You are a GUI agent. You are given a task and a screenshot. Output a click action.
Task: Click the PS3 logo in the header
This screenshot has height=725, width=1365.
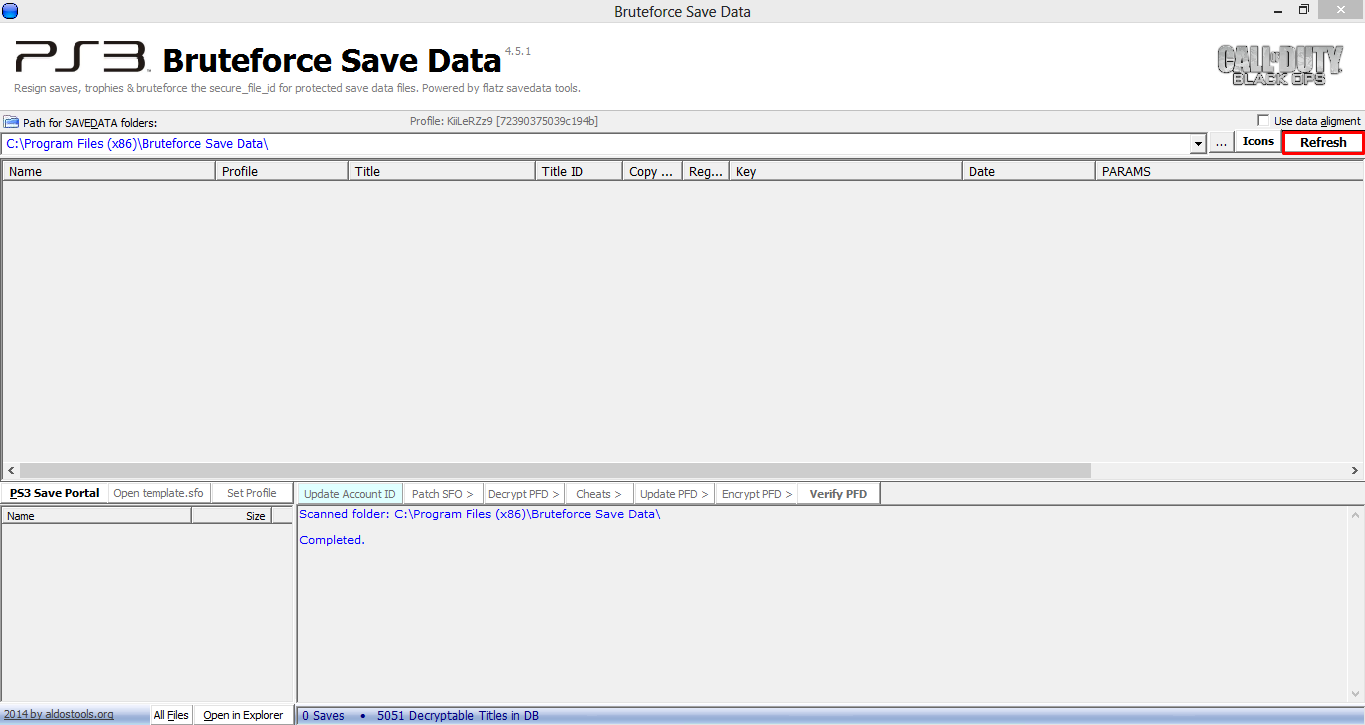81,58
